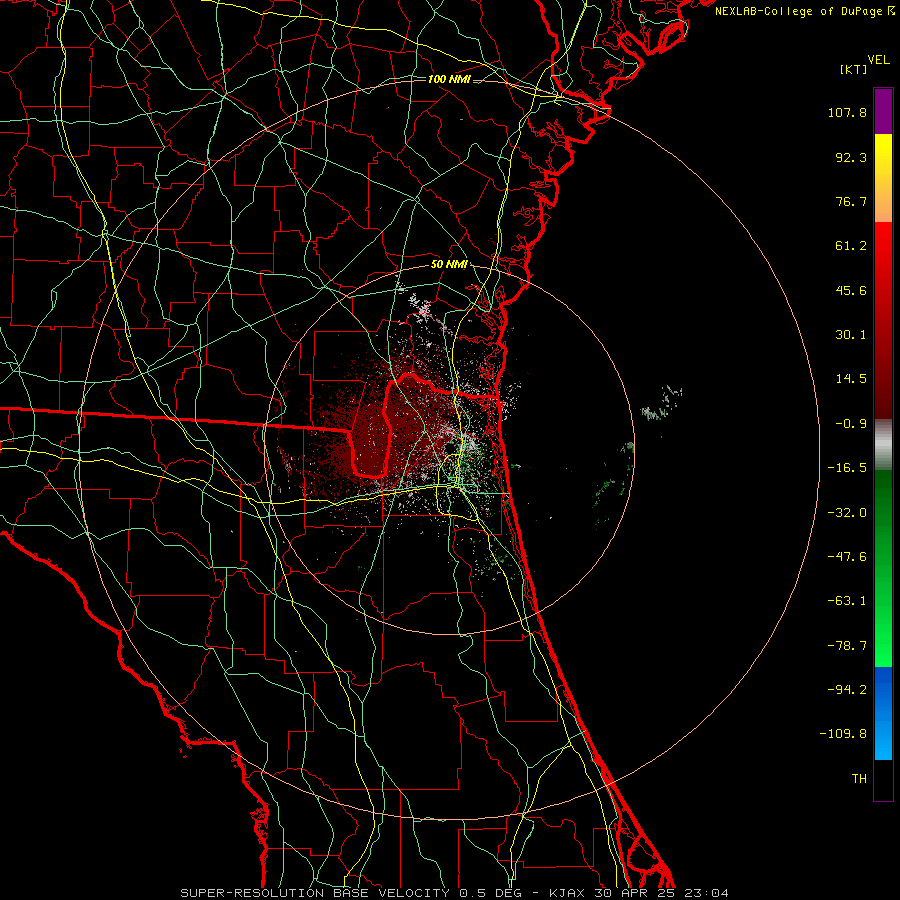
Task: Click the -78.7 legend value
Action: pyautogui.click(x=847, y=646)
